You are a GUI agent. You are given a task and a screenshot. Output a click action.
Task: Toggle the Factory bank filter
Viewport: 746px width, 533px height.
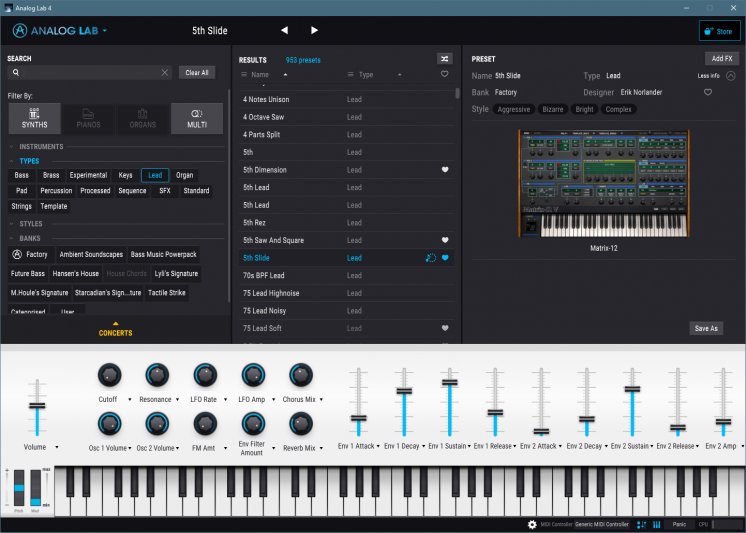click(30, 255)
